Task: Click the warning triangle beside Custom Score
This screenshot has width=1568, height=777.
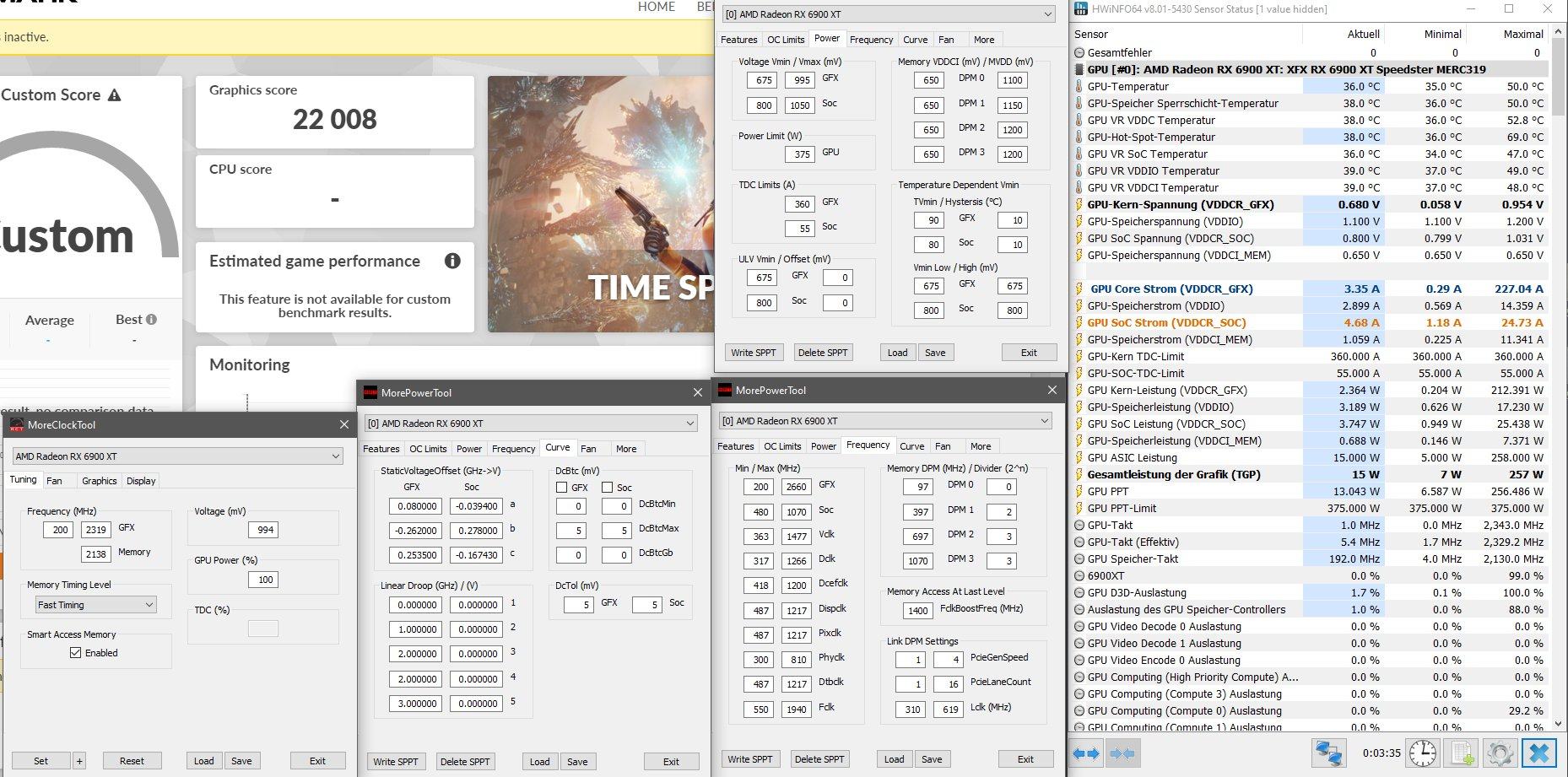Action: pyautogui.click(x=115, y=95)
